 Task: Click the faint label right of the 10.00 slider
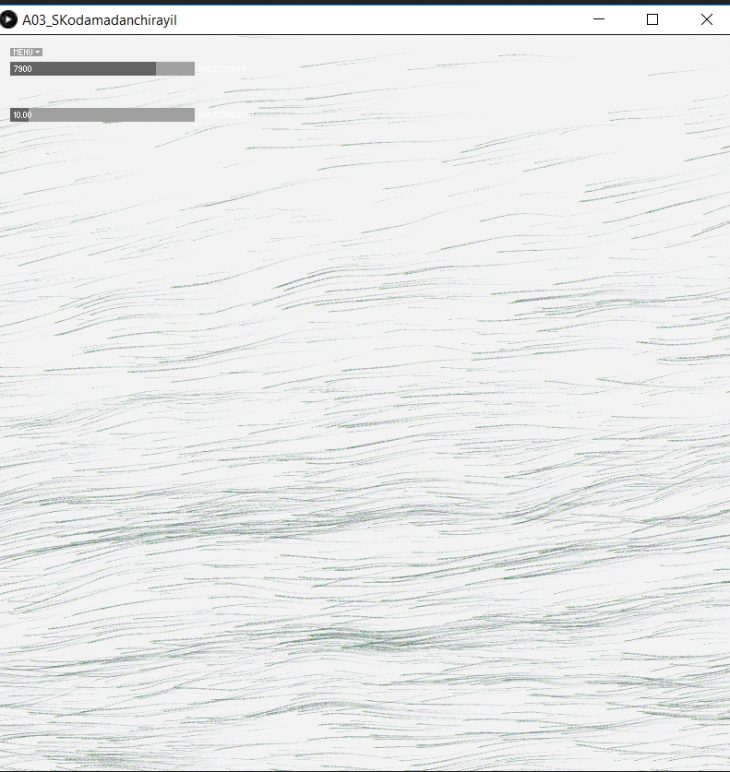(x=223, y=115)
